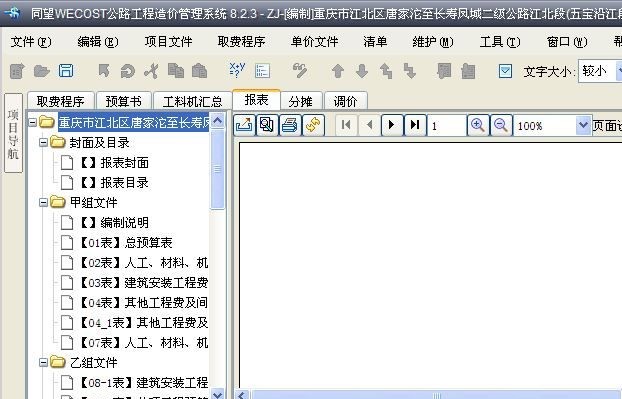Click the promote level arrow icon
The width and height of the screenshot is (622, 399).
386,71
